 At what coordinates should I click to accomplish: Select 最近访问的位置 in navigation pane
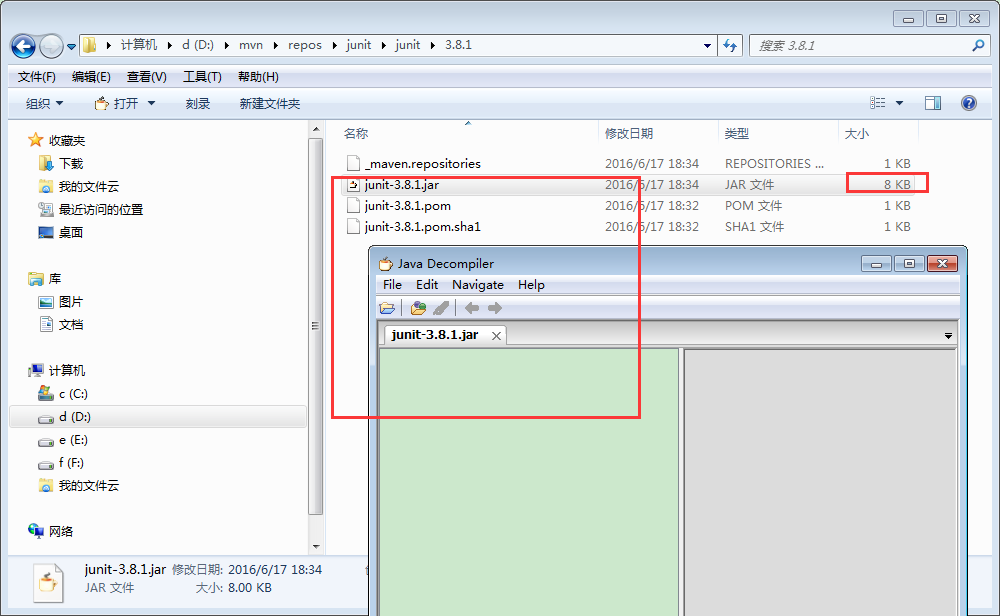pyautogui.click(x=101, y=209)
